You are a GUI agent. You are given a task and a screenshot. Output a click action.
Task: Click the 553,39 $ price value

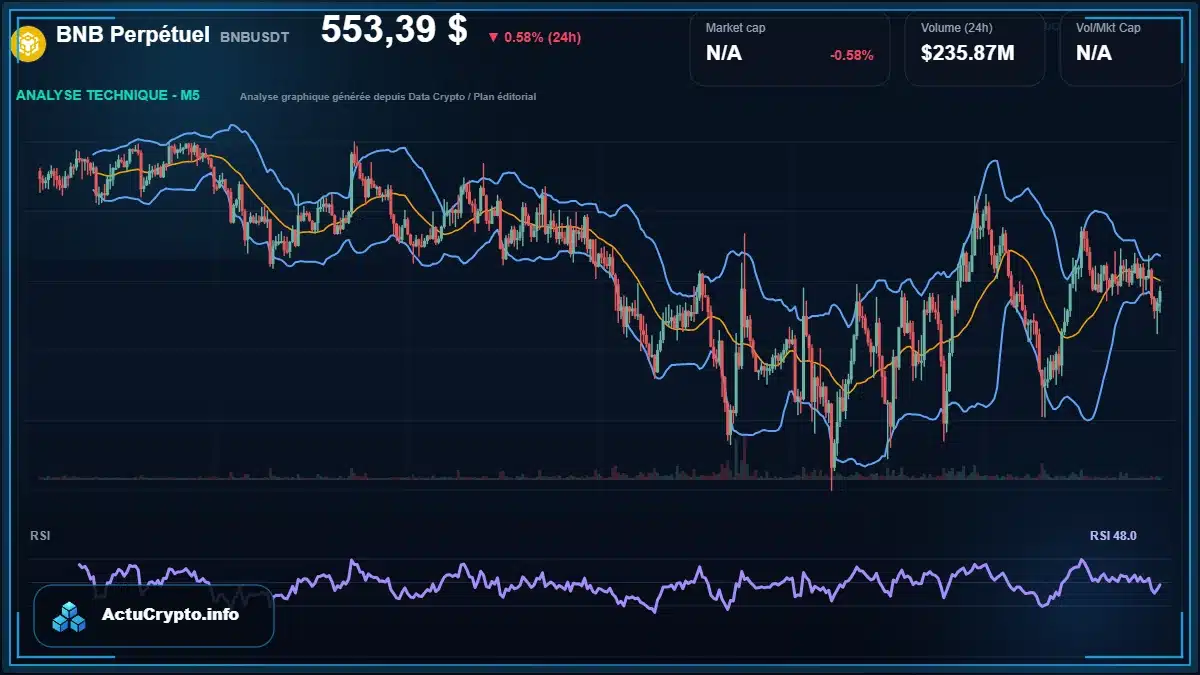[x=394, y=30]
